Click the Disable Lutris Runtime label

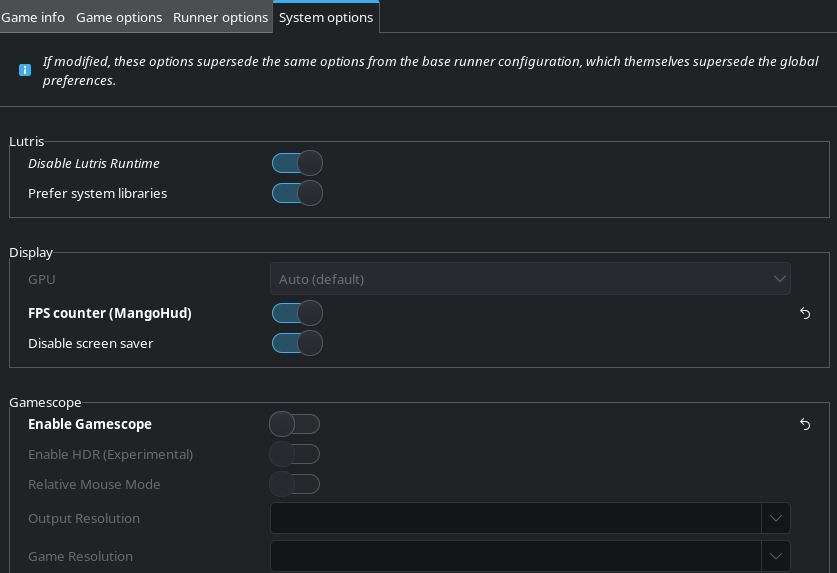[x=94, y=163]
